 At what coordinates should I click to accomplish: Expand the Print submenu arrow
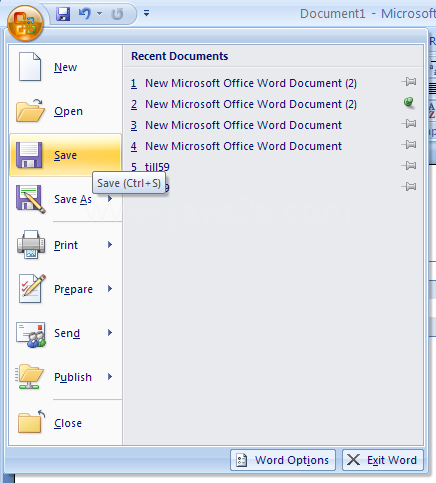pos(110,245)
